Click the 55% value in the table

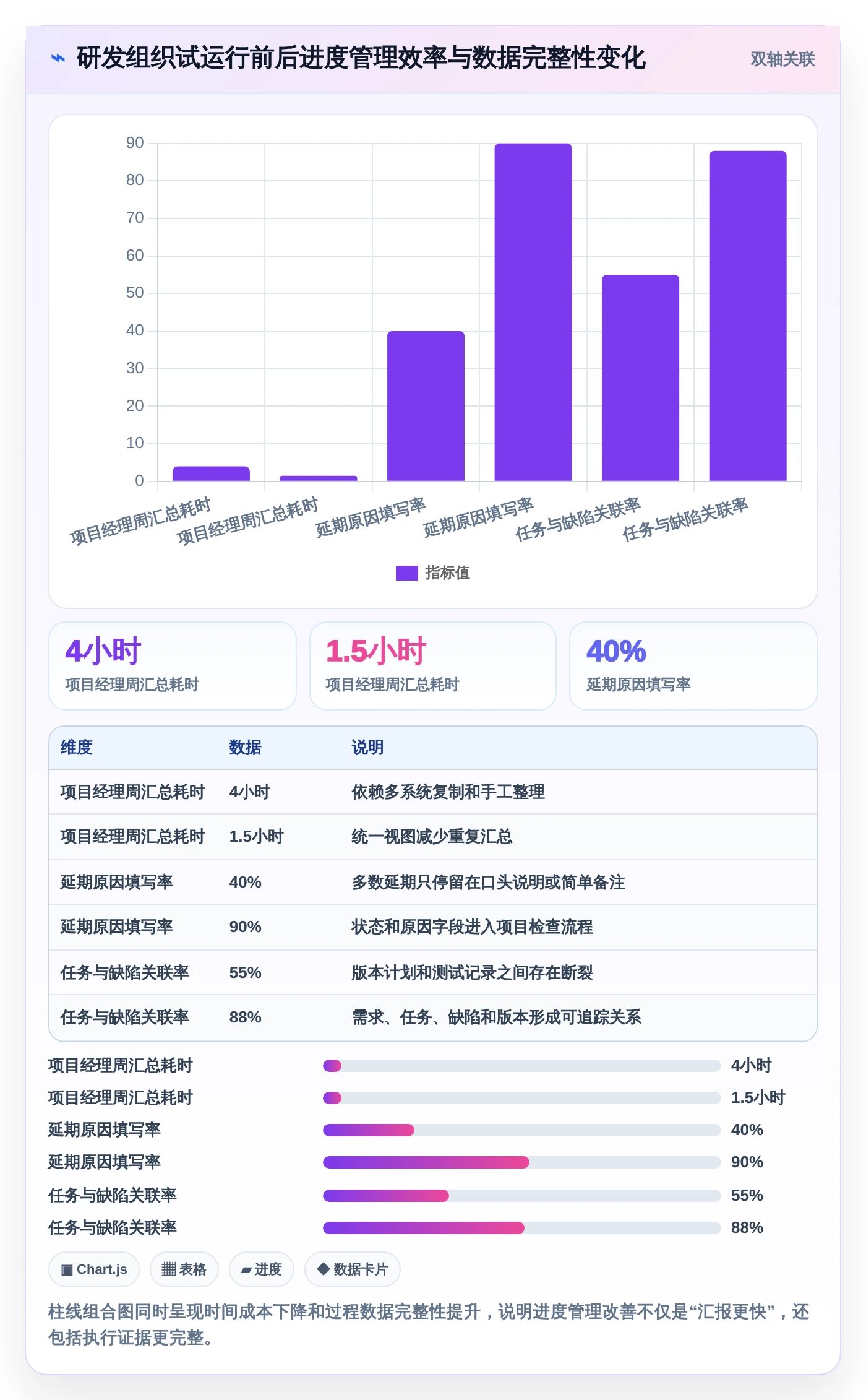click(246, 972)
